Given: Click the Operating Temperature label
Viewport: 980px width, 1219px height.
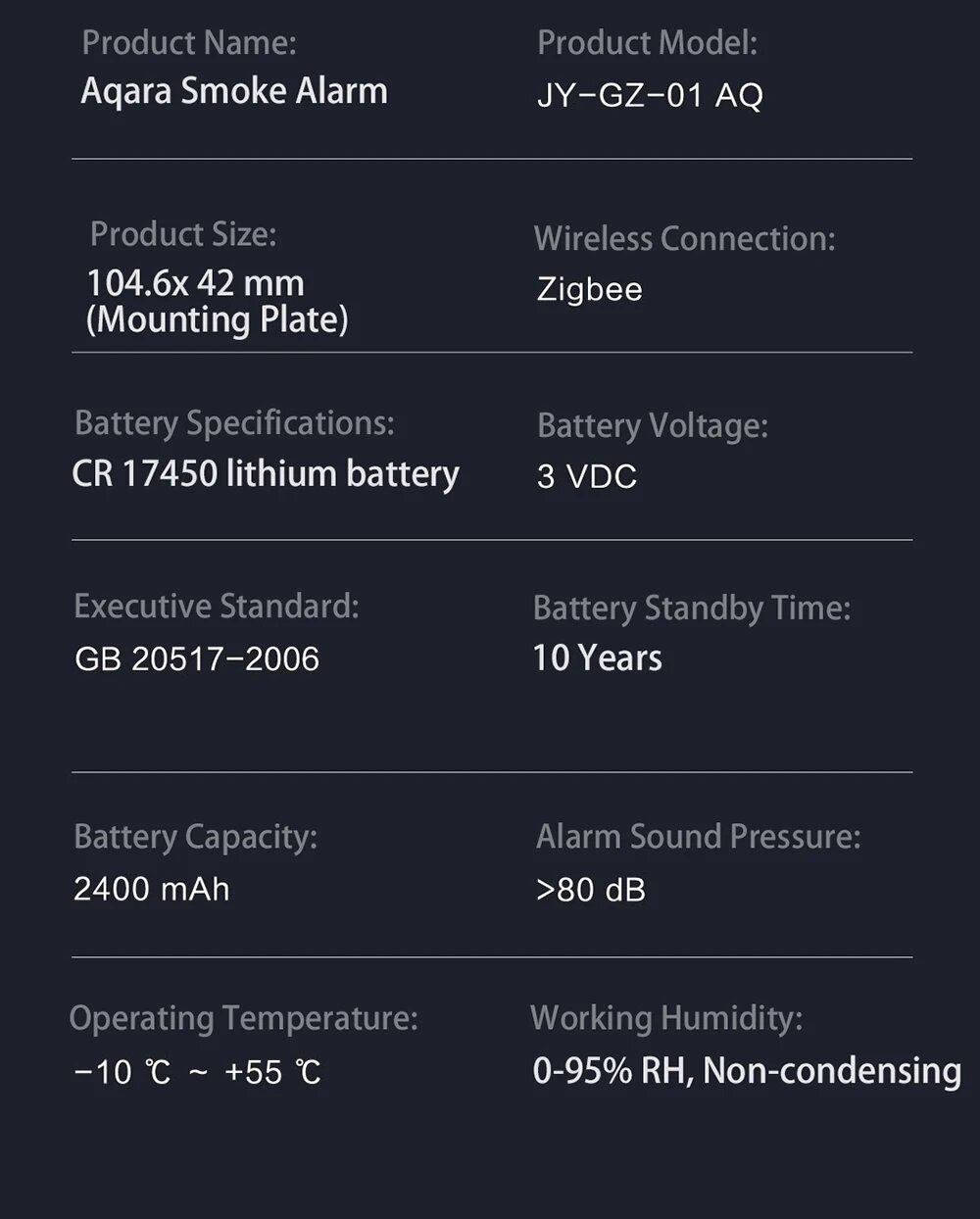Looking at the screenshot, I should pos(244,1018).
